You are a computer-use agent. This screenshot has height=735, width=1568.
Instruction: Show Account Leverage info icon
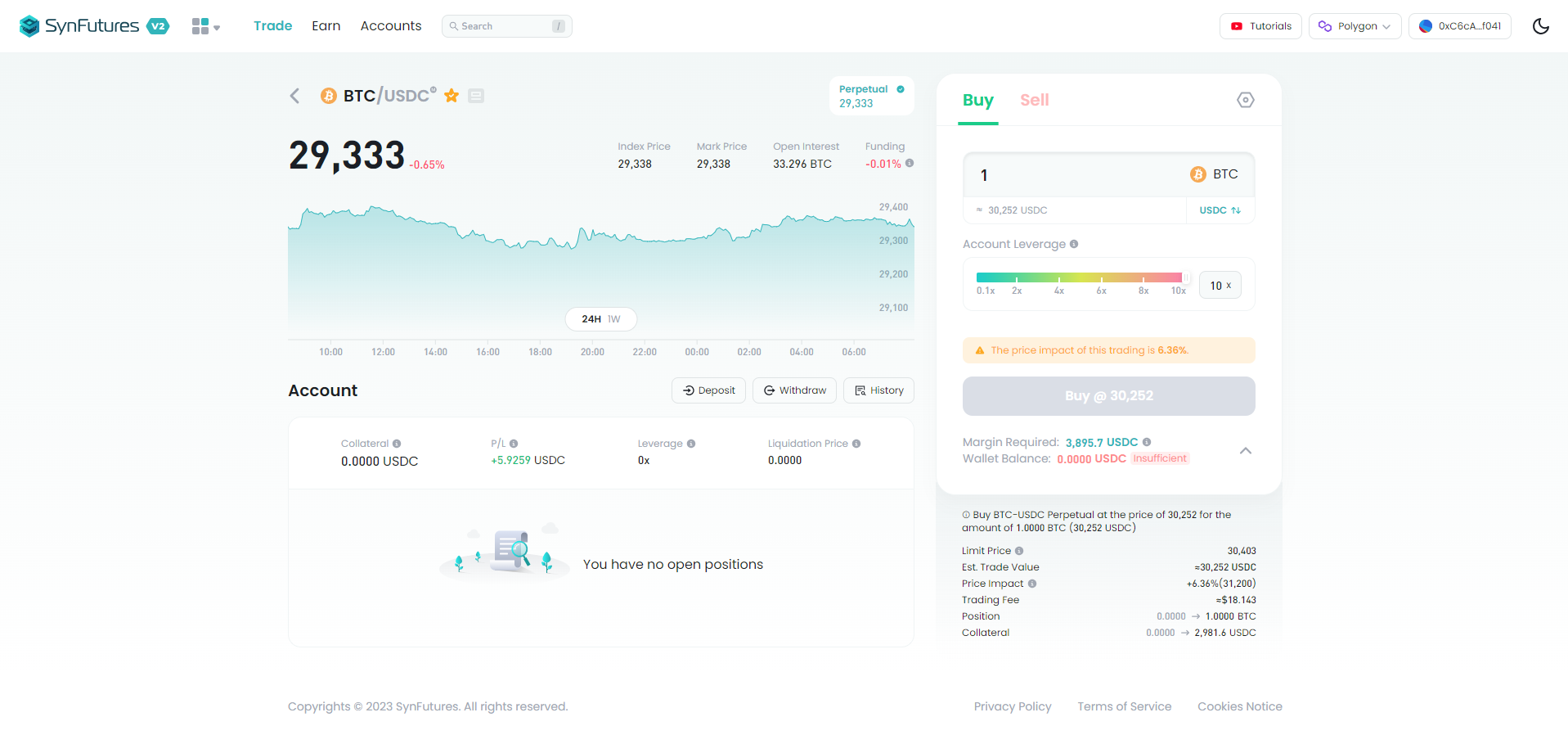pyautogui.click(x=1074, y=244)
